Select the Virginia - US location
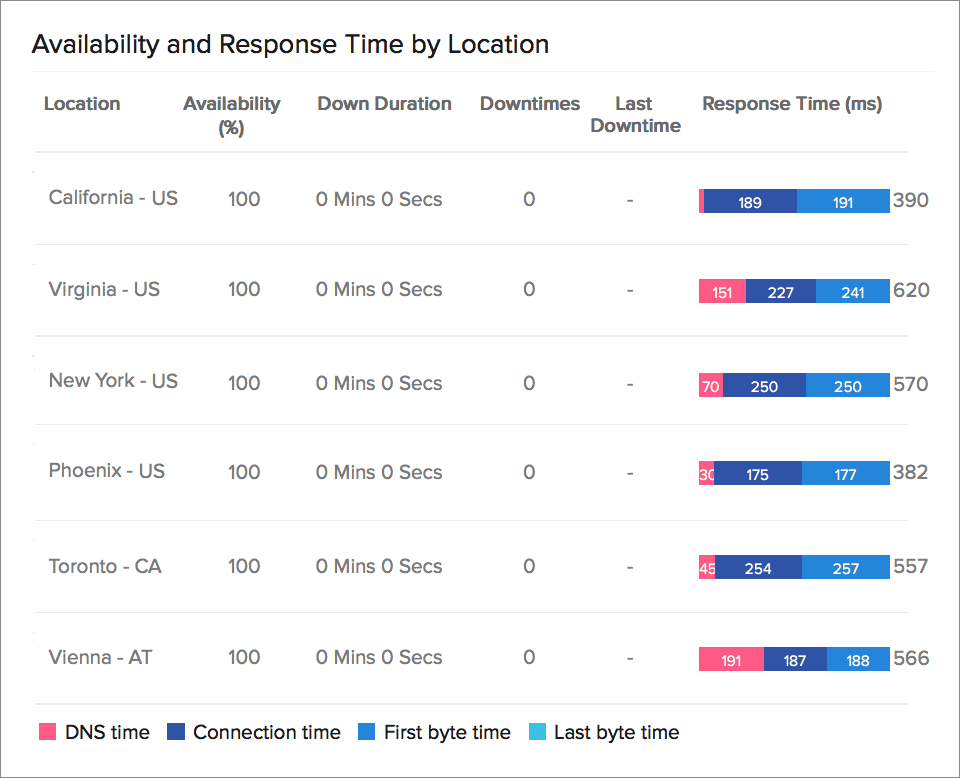This screenshot has width=960, height=778. [104, 290]
